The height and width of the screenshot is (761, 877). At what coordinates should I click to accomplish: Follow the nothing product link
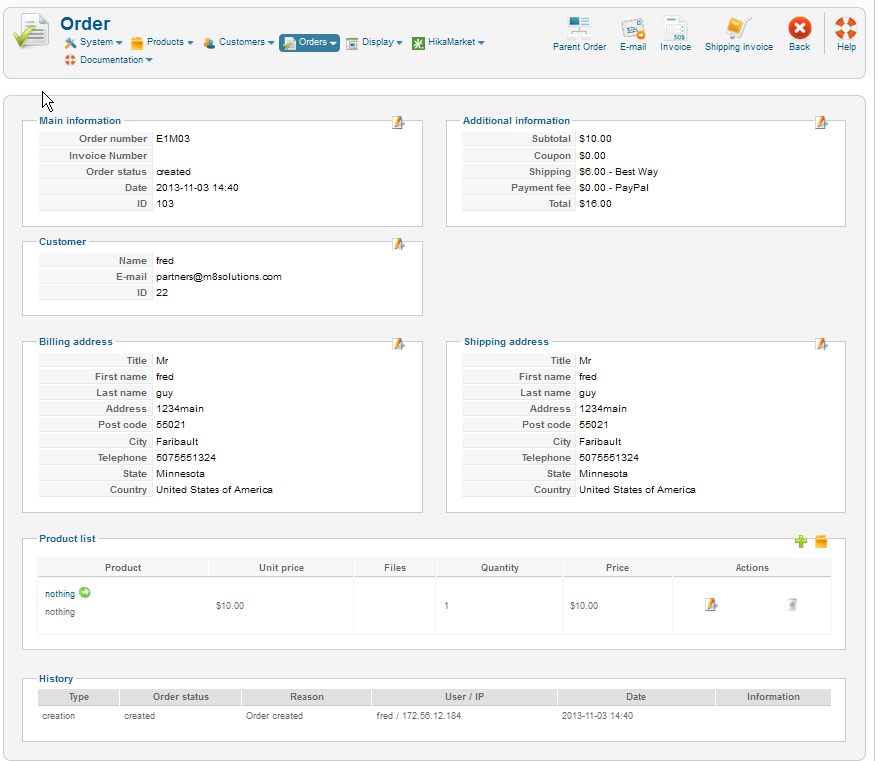tap(60, 594)
